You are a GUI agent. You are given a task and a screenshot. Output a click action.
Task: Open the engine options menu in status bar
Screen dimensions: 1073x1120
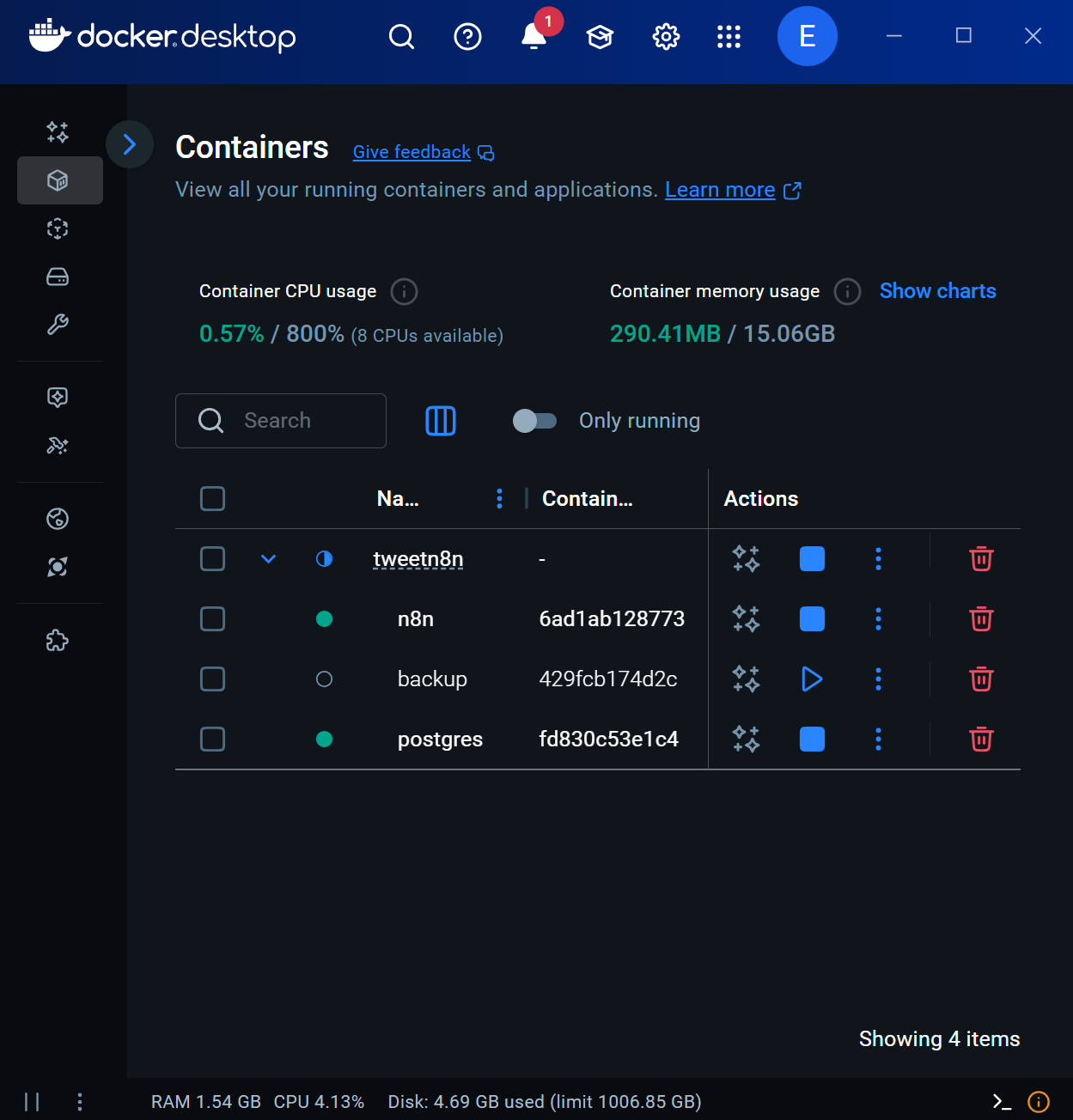click(80, 1101)
